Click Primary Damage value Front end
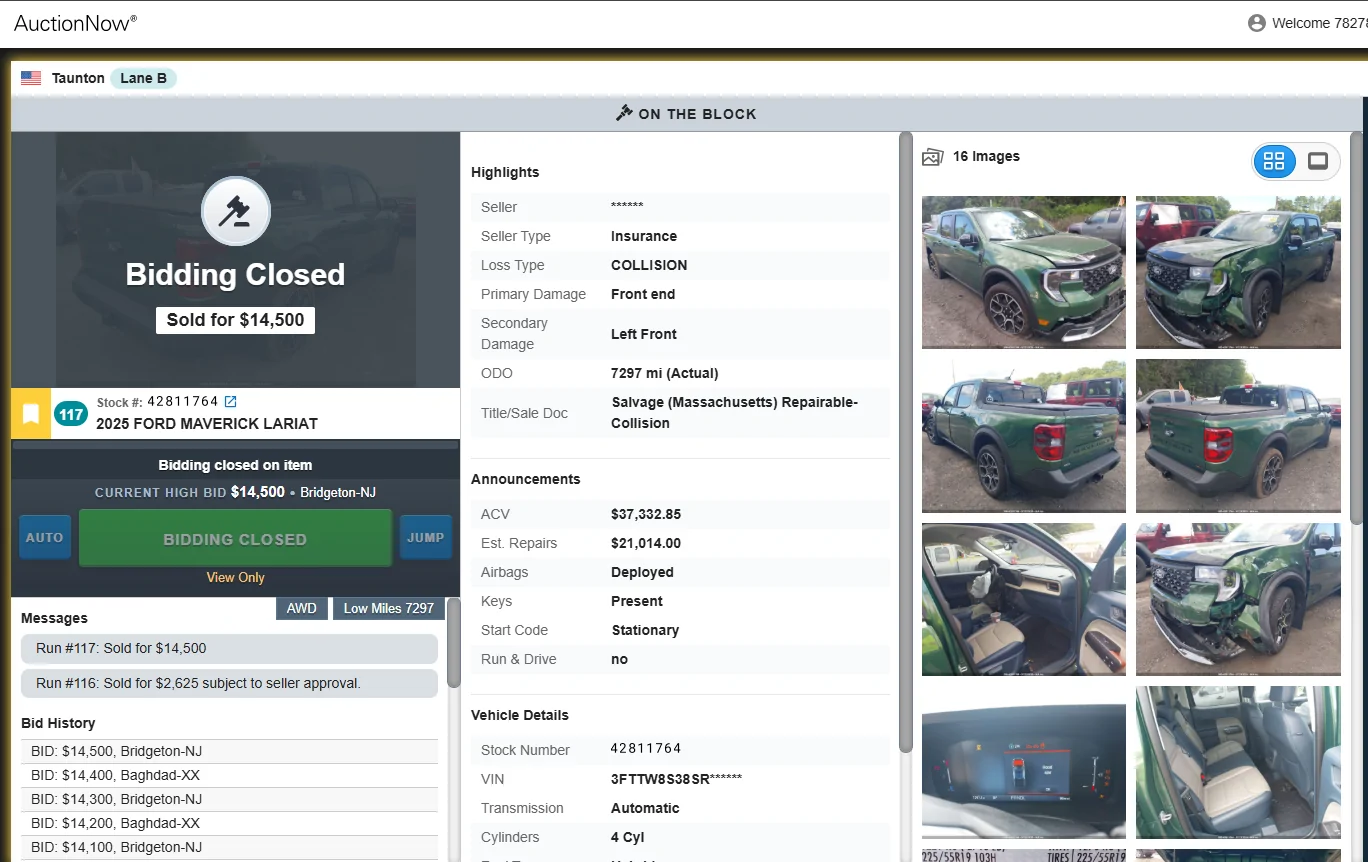Viewport: 1368px width, 862px height. pos(643,295)
